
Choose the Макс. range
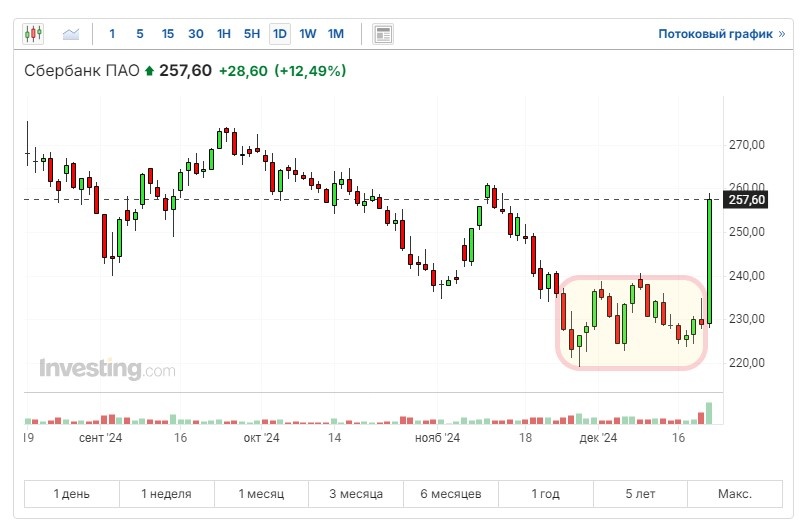(x=735, y=494)
